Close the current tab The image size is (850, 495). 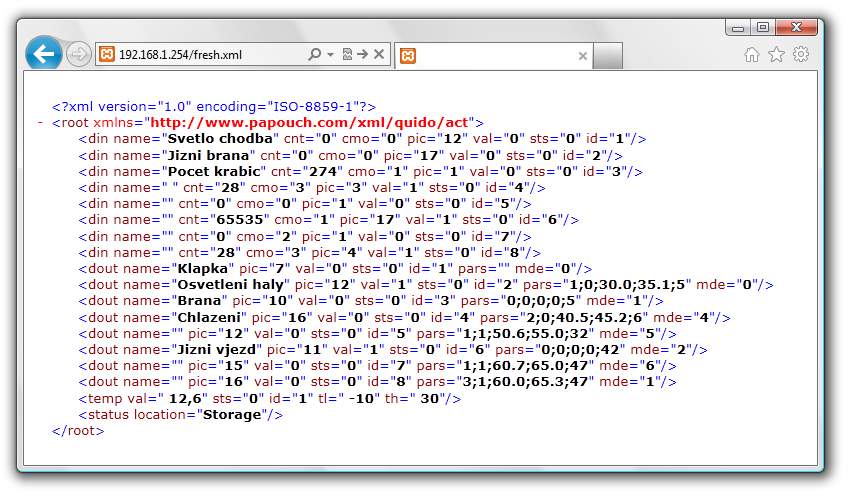[x=583, y=55]
